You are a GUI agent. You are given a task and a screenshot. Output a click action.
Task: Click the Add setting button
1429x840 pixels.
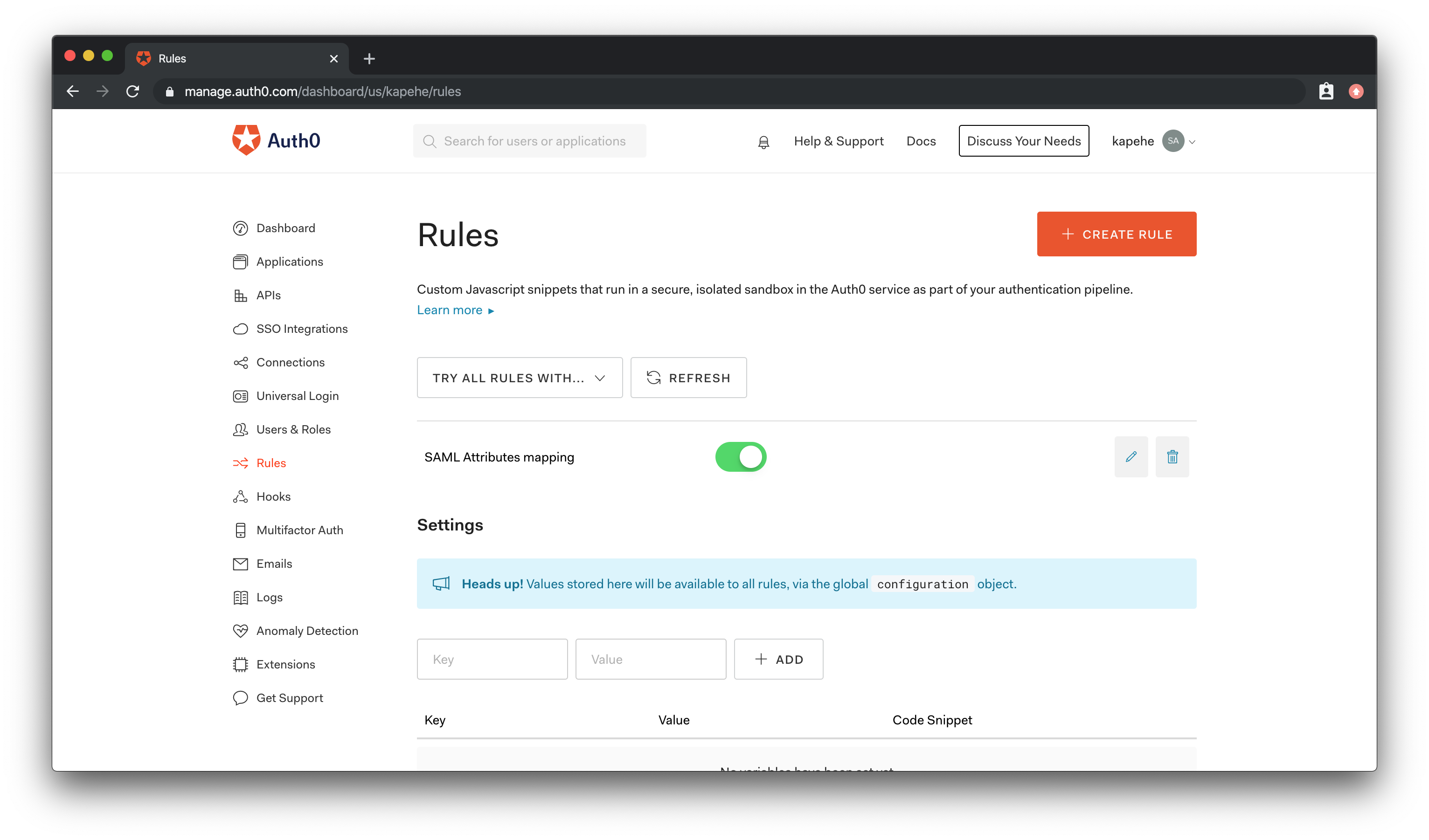click(x=778, y=659)
